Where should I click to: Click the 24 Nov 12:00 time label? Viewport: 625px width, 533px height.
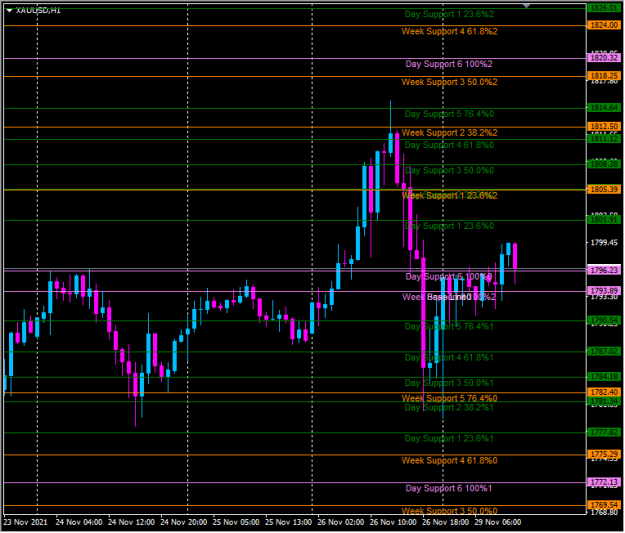tap(131, 522)
